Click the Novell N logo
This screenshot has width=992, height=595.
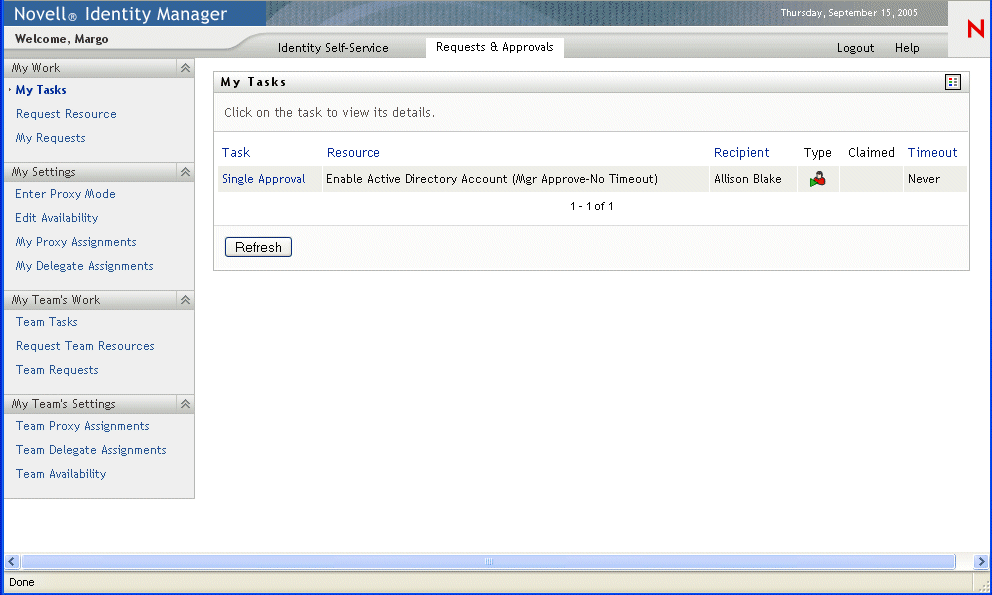pos(975,28)
